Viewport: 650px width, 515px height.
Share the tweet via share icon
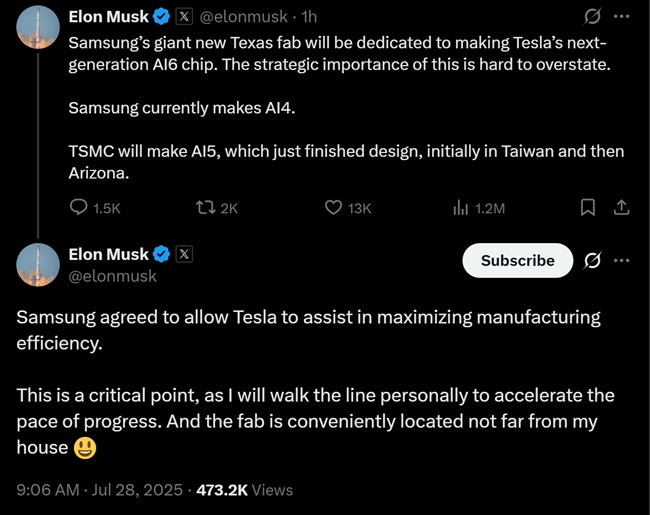620,208
